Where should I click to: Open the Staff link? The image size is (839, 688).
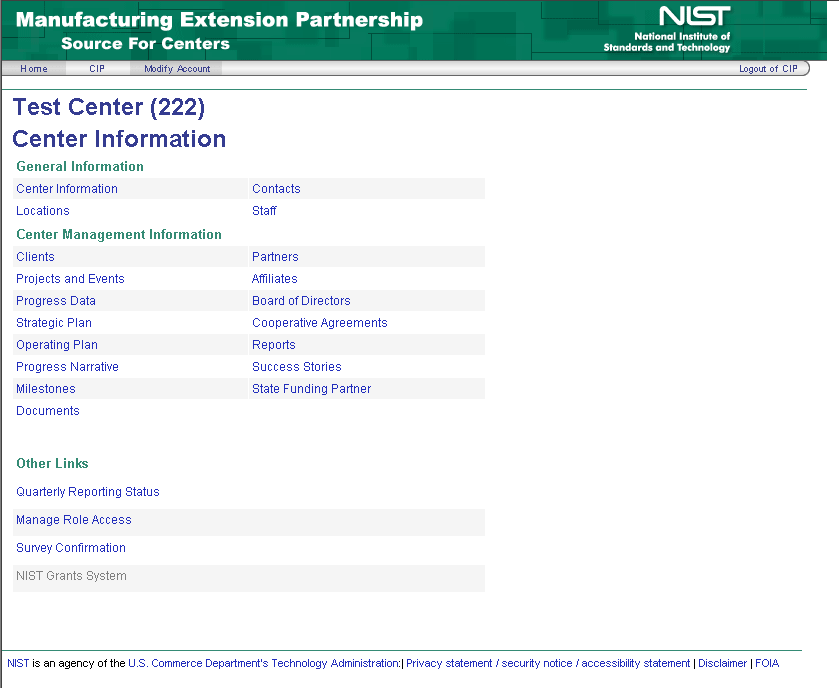264,211
